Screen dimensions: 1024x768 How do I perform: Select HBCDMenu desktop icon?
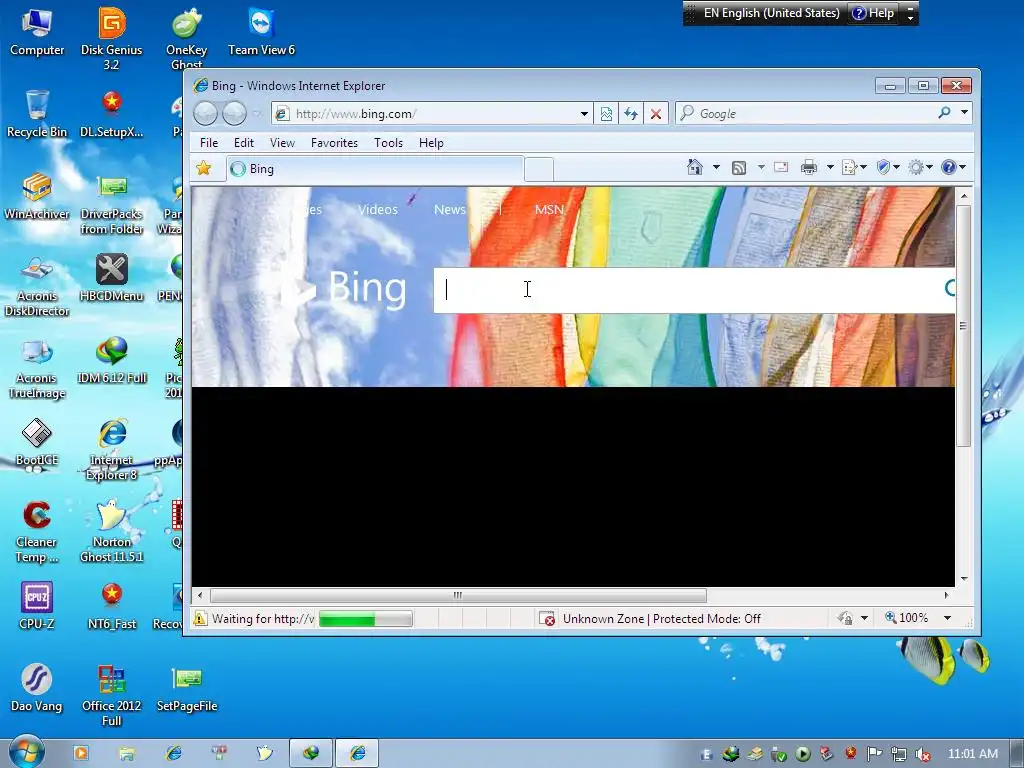click(x=112, y=278)
